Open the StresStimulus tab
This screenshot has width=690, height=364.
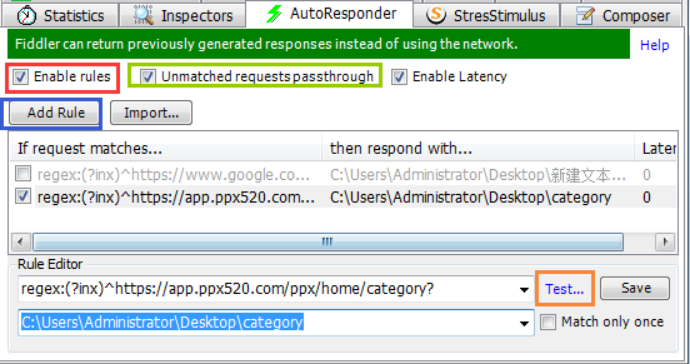[486, 16]
